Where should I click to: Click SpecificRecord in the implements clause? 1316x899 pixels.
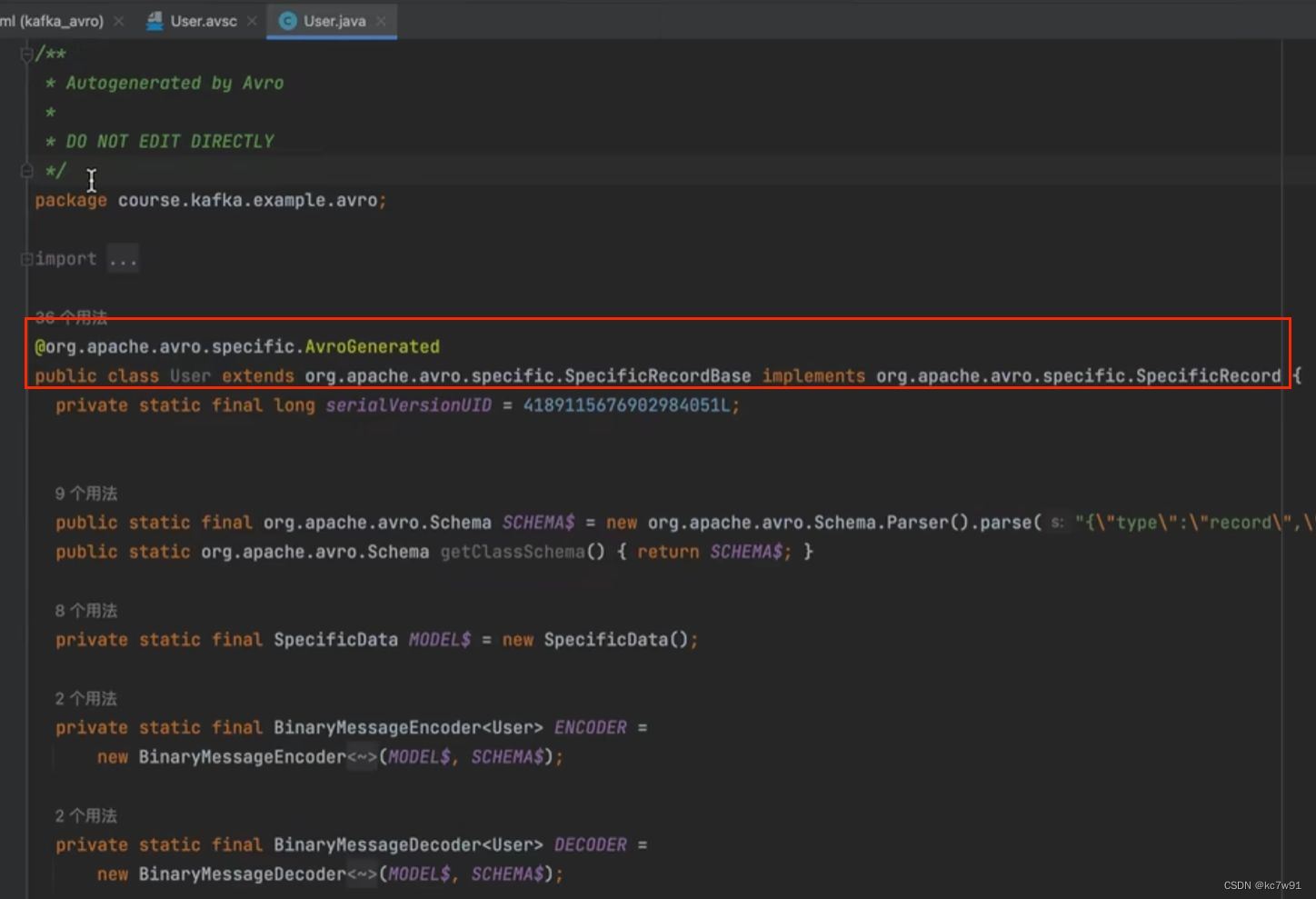[1208, 376]
